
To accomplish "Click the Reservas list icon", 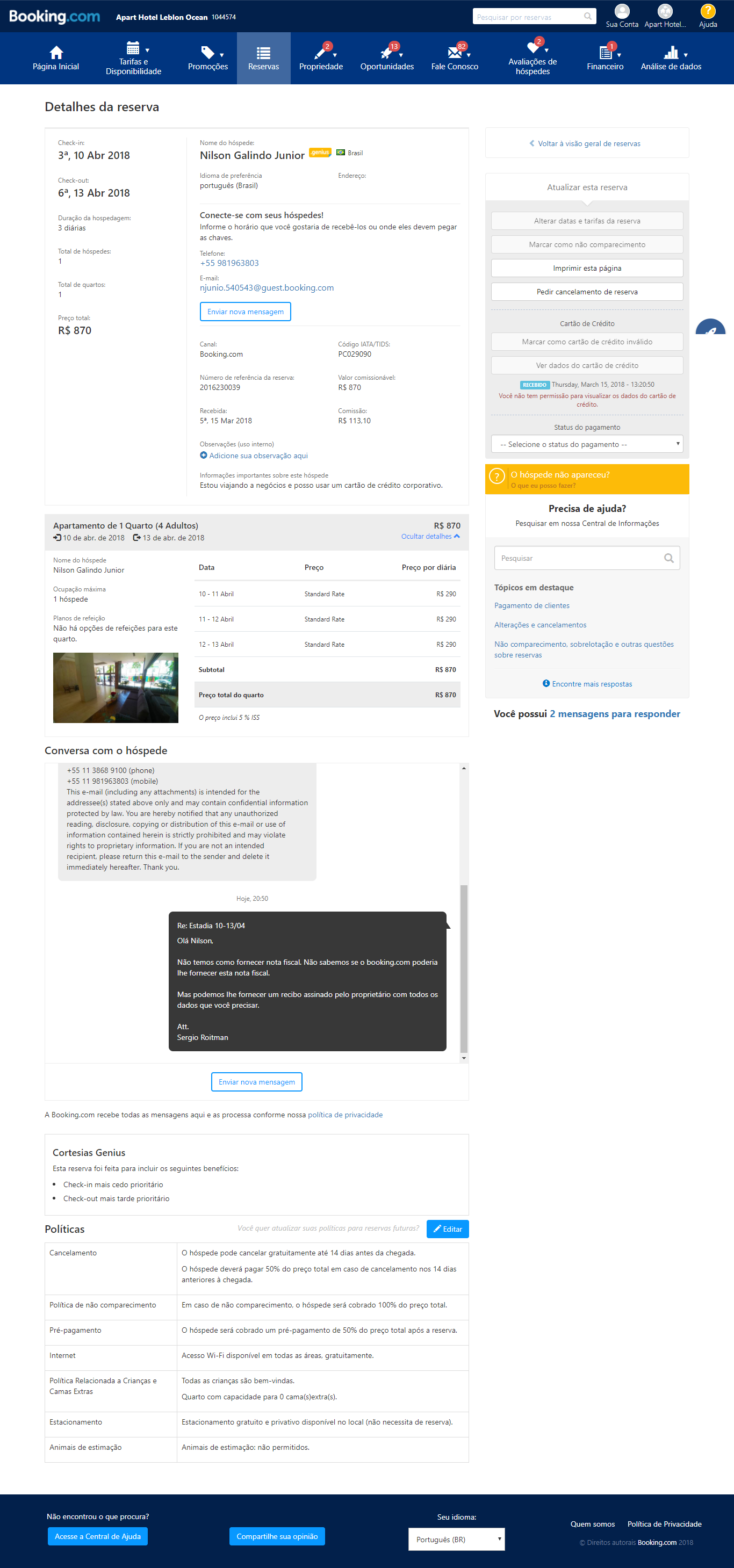I will coord(263,52).
